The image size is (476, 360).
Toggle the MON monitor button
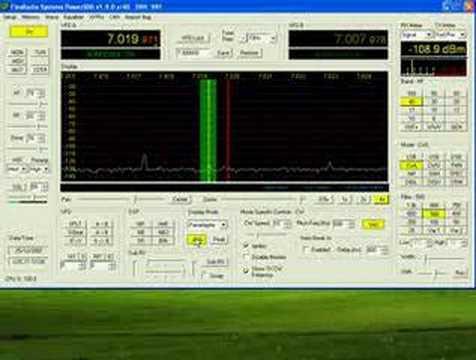[17, 52]
